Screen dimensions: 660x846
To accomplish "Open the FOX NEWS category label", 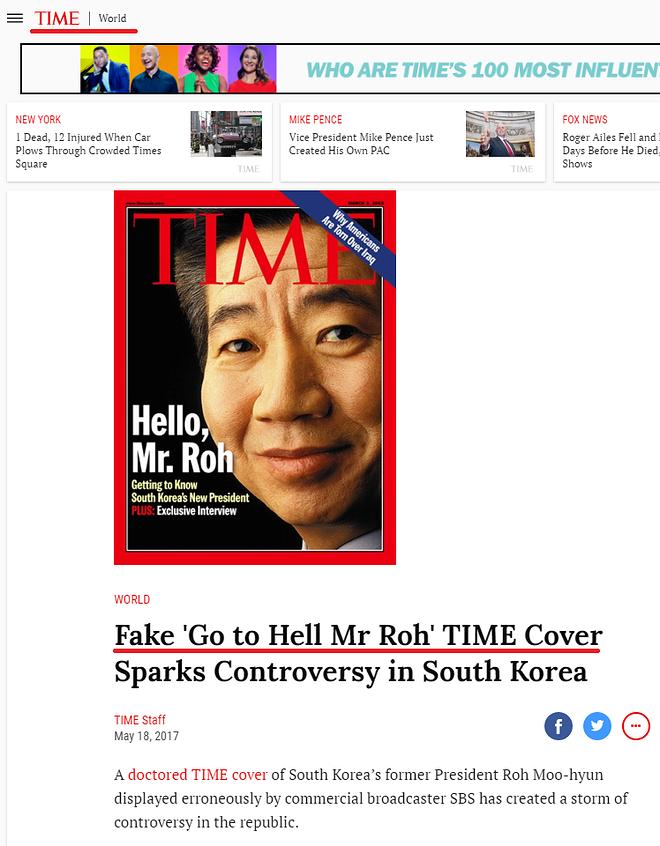I will (x=585, y=119).
